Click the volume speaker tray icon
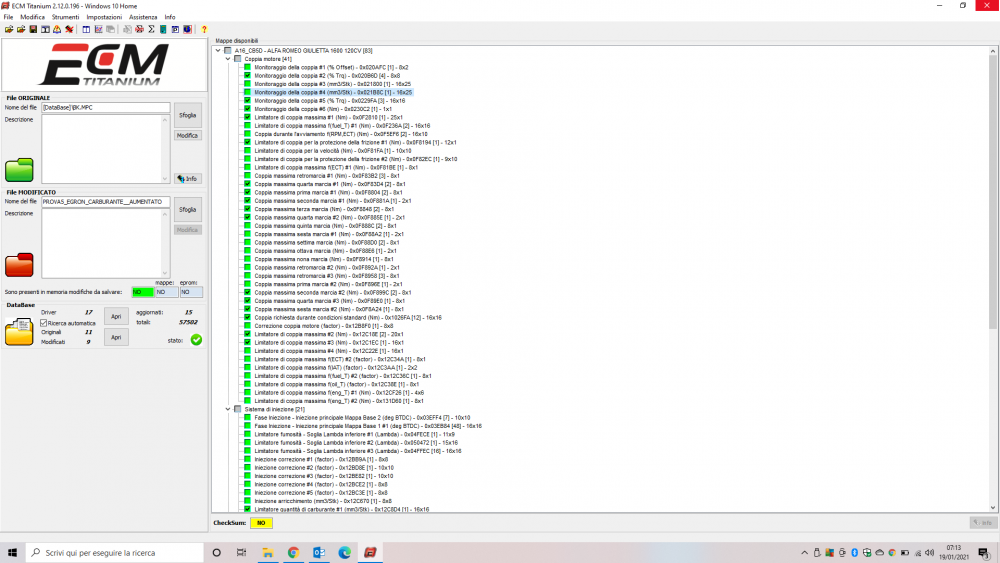This screenshot has width=1000, height=563. 930,553
